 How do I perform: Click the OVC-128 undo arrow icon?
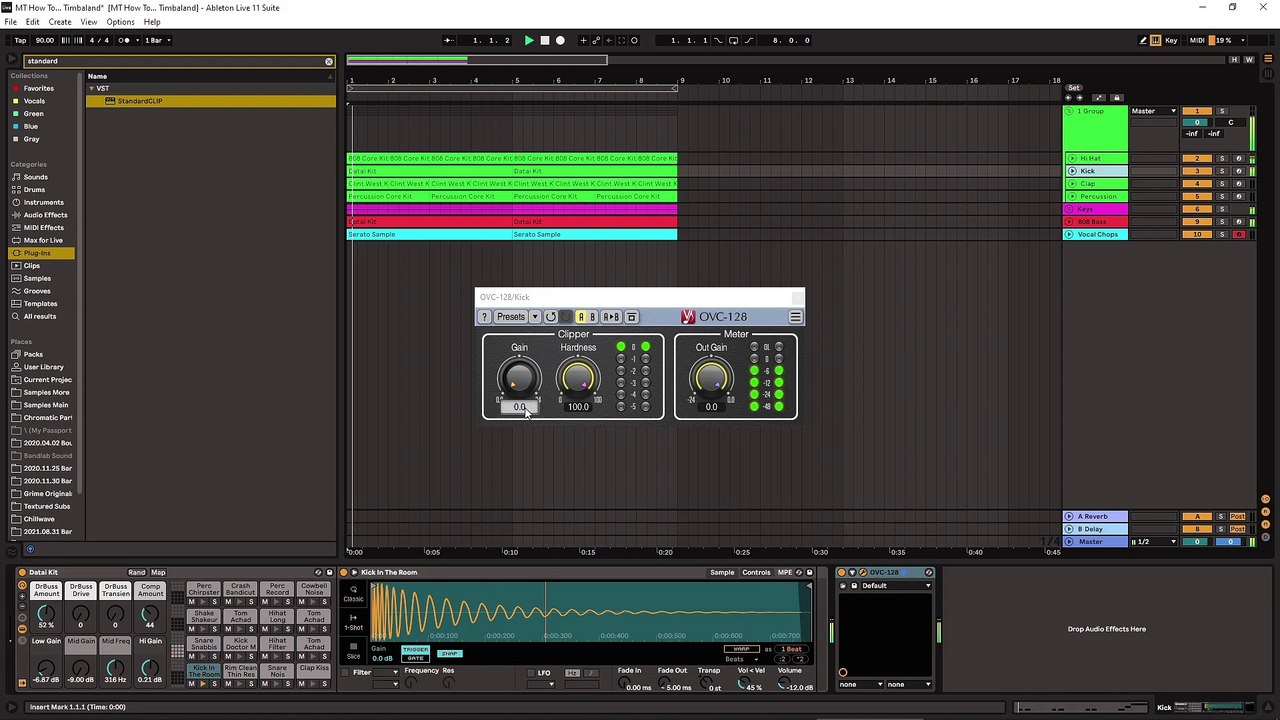click(x=550, y=317)
